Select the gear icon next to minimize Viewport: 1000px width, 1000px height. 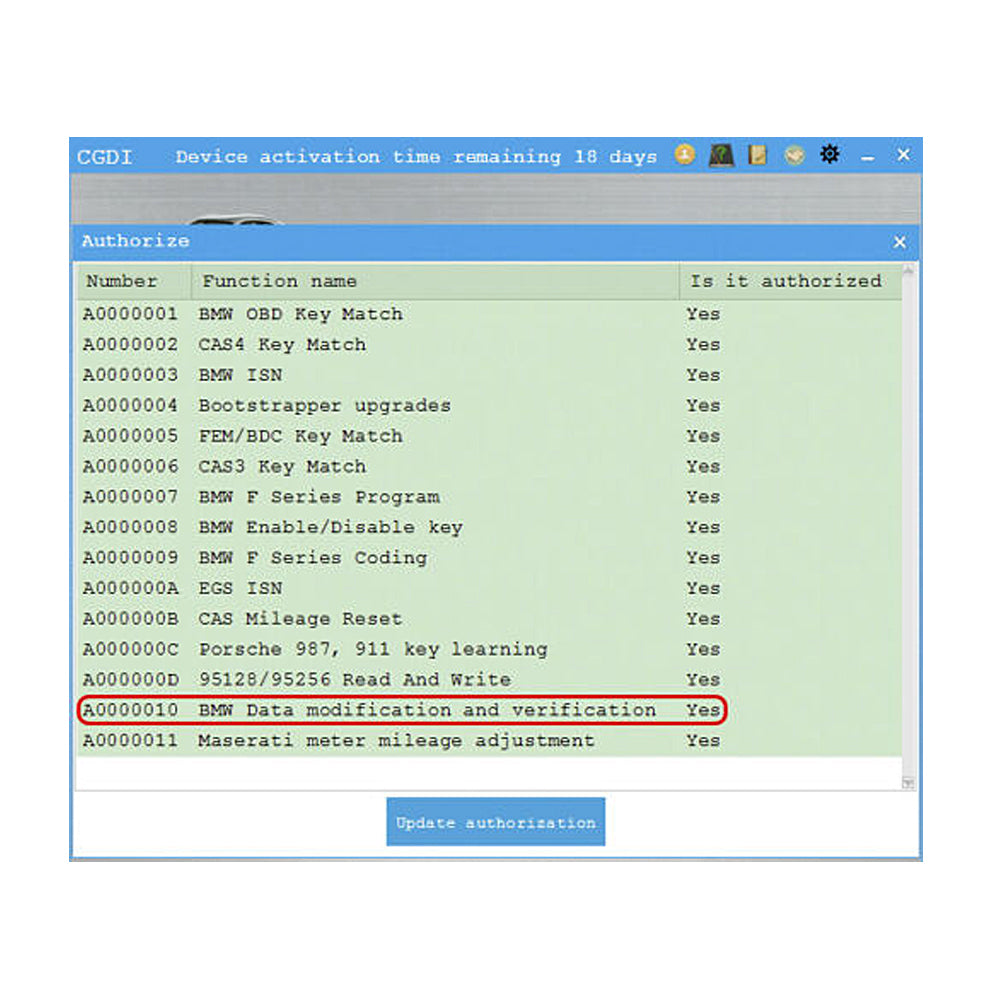click(830, 155)
